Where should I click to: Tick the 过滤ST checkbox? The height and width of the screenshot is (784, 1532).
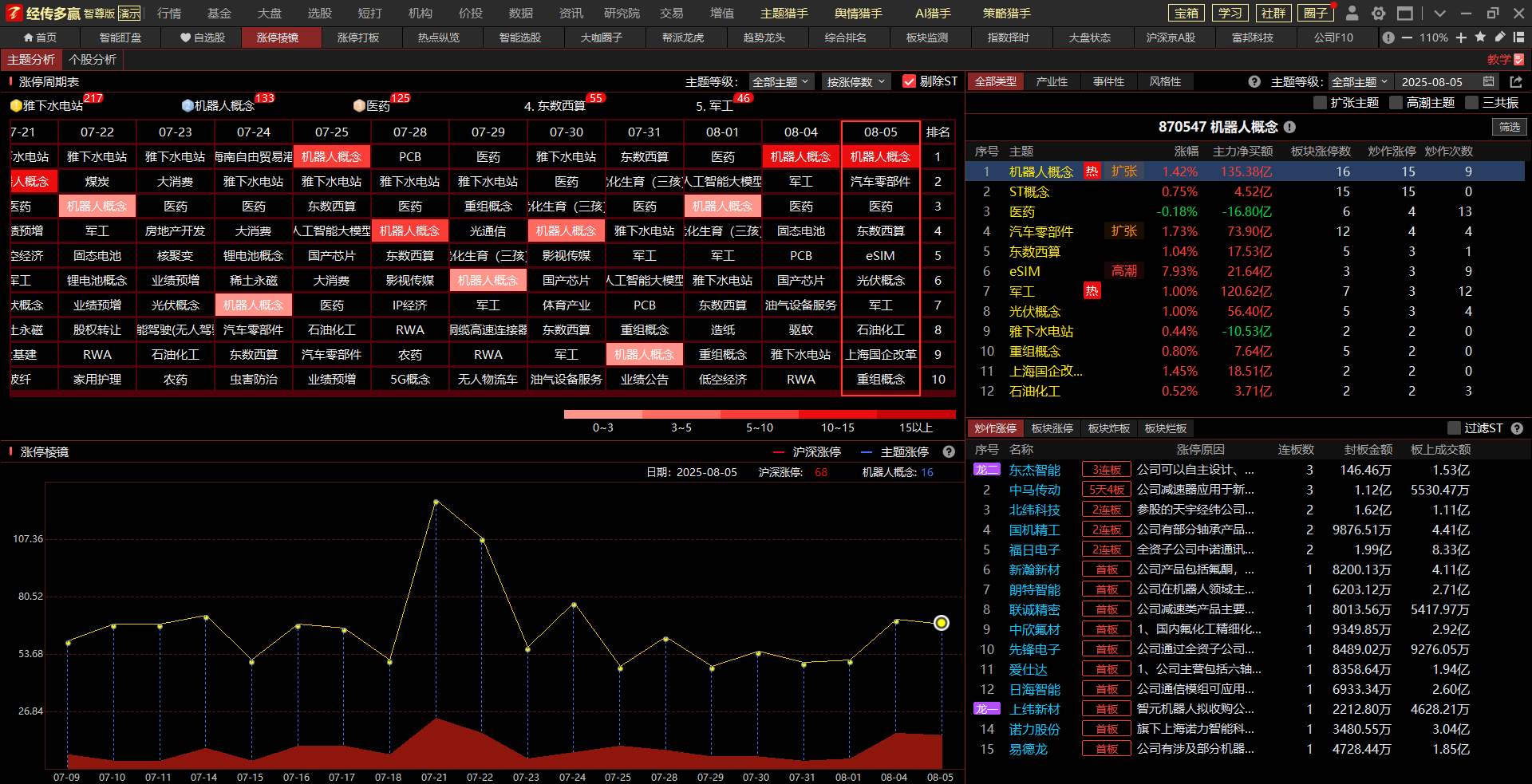(x=1454, y=428)
